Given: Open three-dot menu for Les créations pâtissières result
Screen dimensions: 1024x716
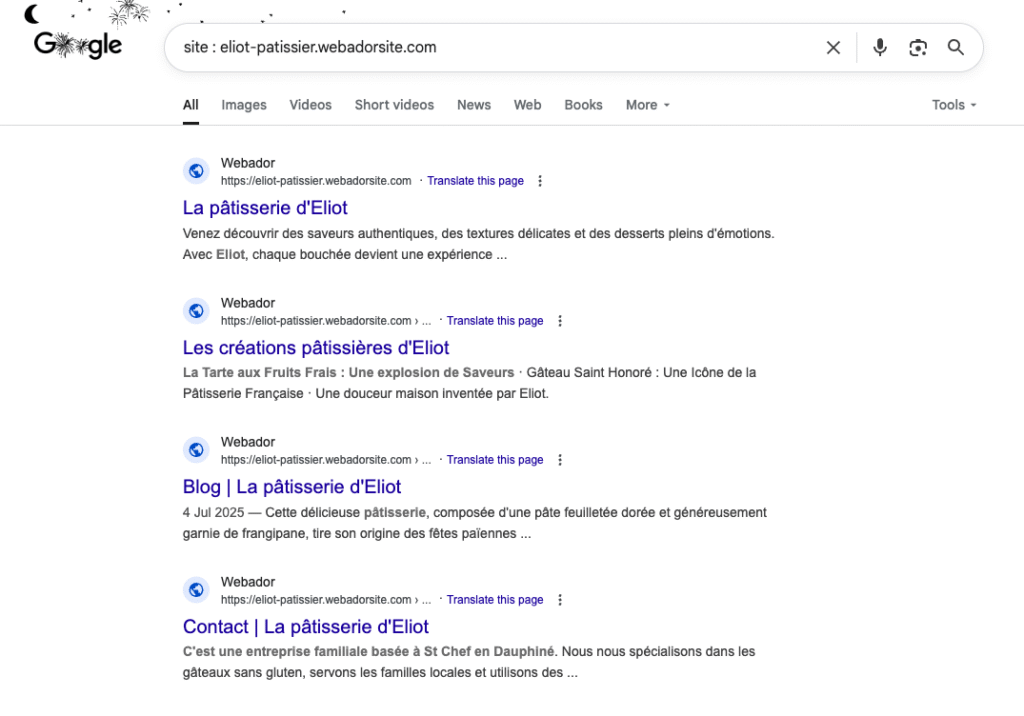Looking at the screenshot, I should tap(560, 321).
